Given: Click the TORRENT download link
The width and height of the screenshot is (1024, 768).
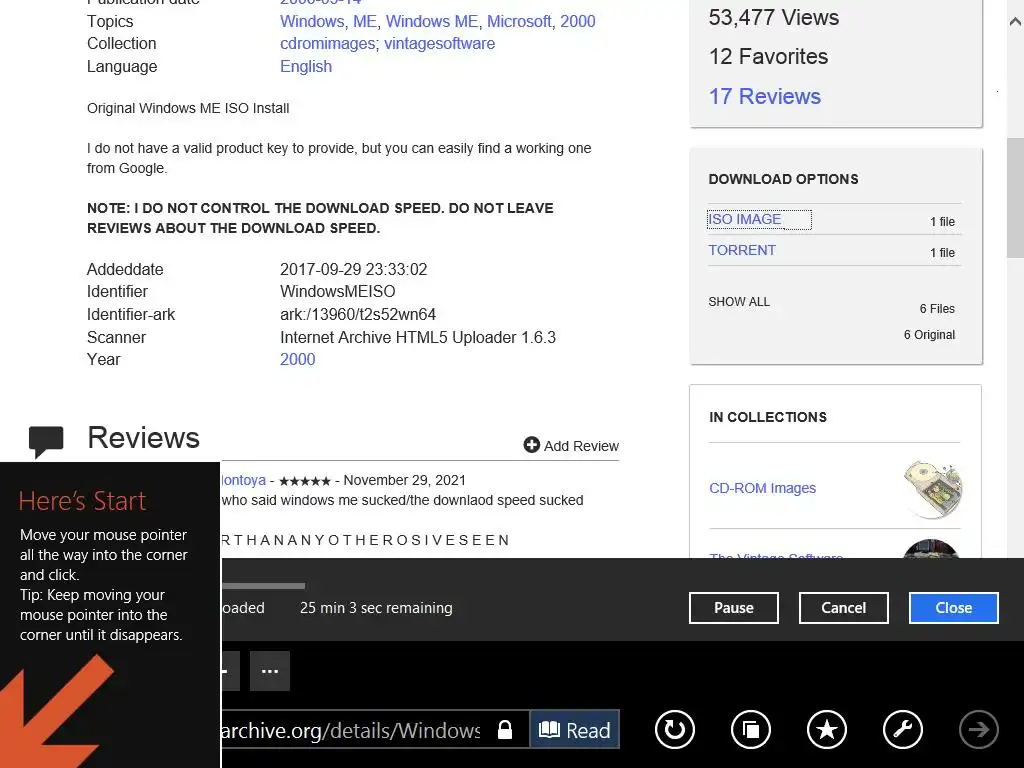Looking at the screenshot, I should pyautogui.click(x=742, y=250).
